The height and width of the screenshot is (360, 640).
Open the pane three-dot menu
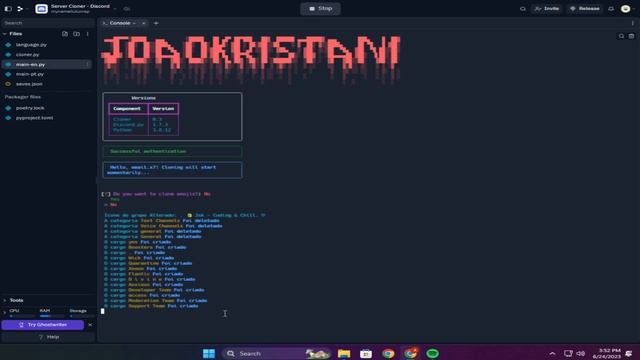pyautogui.click(x=633, y=23)
